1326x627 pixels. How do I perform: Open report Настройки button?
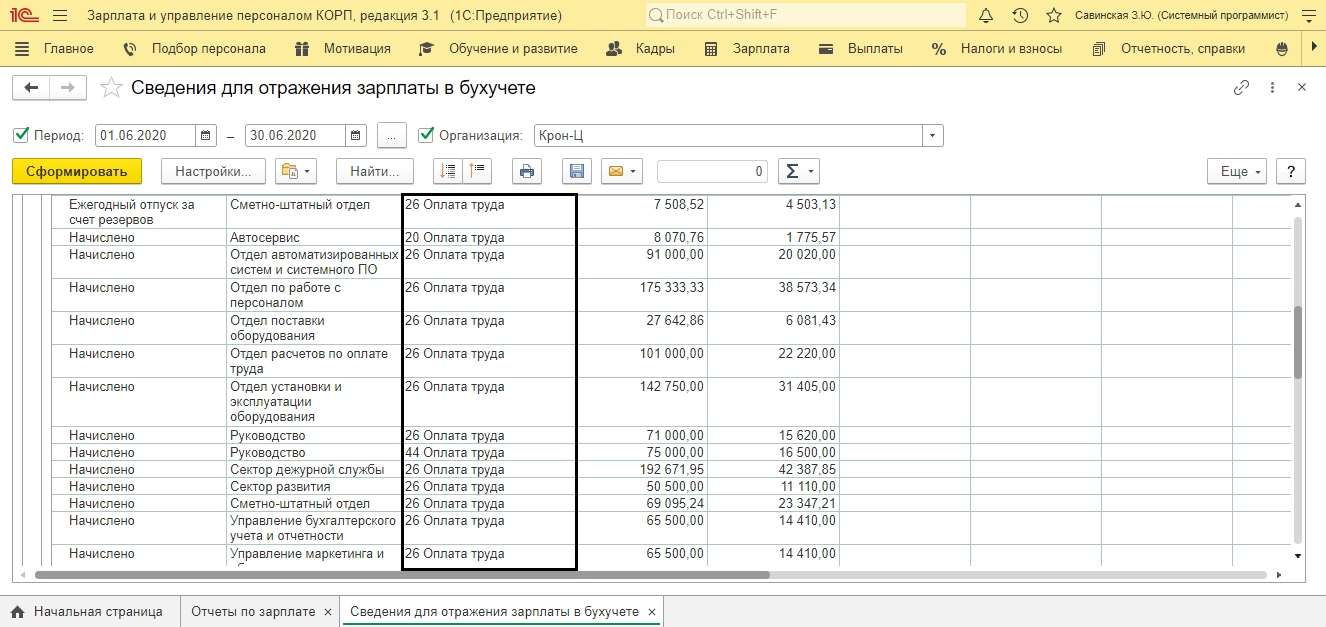click(212, 172)
